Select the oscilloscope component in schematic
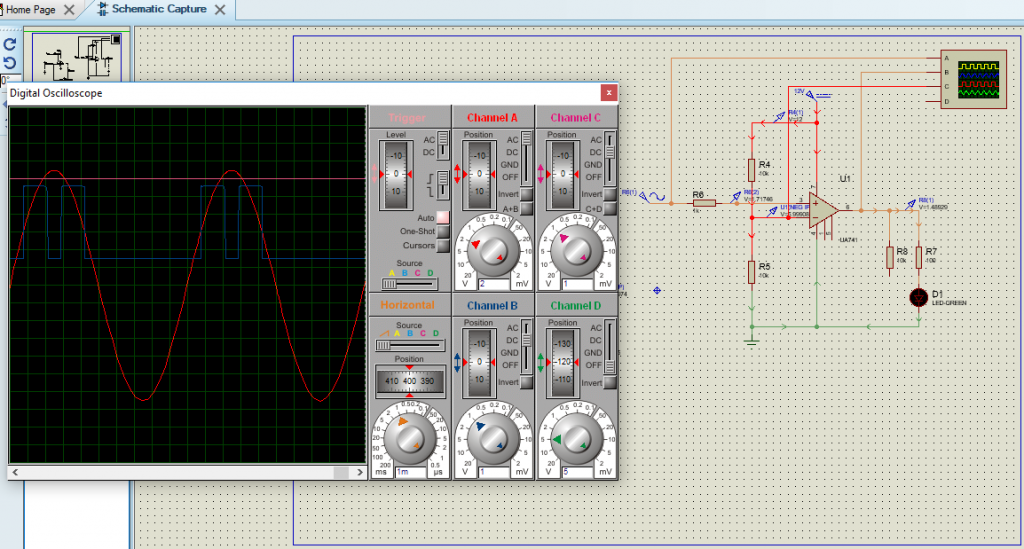The width and height of the screenshot is (1024, 549). (975, 79)
